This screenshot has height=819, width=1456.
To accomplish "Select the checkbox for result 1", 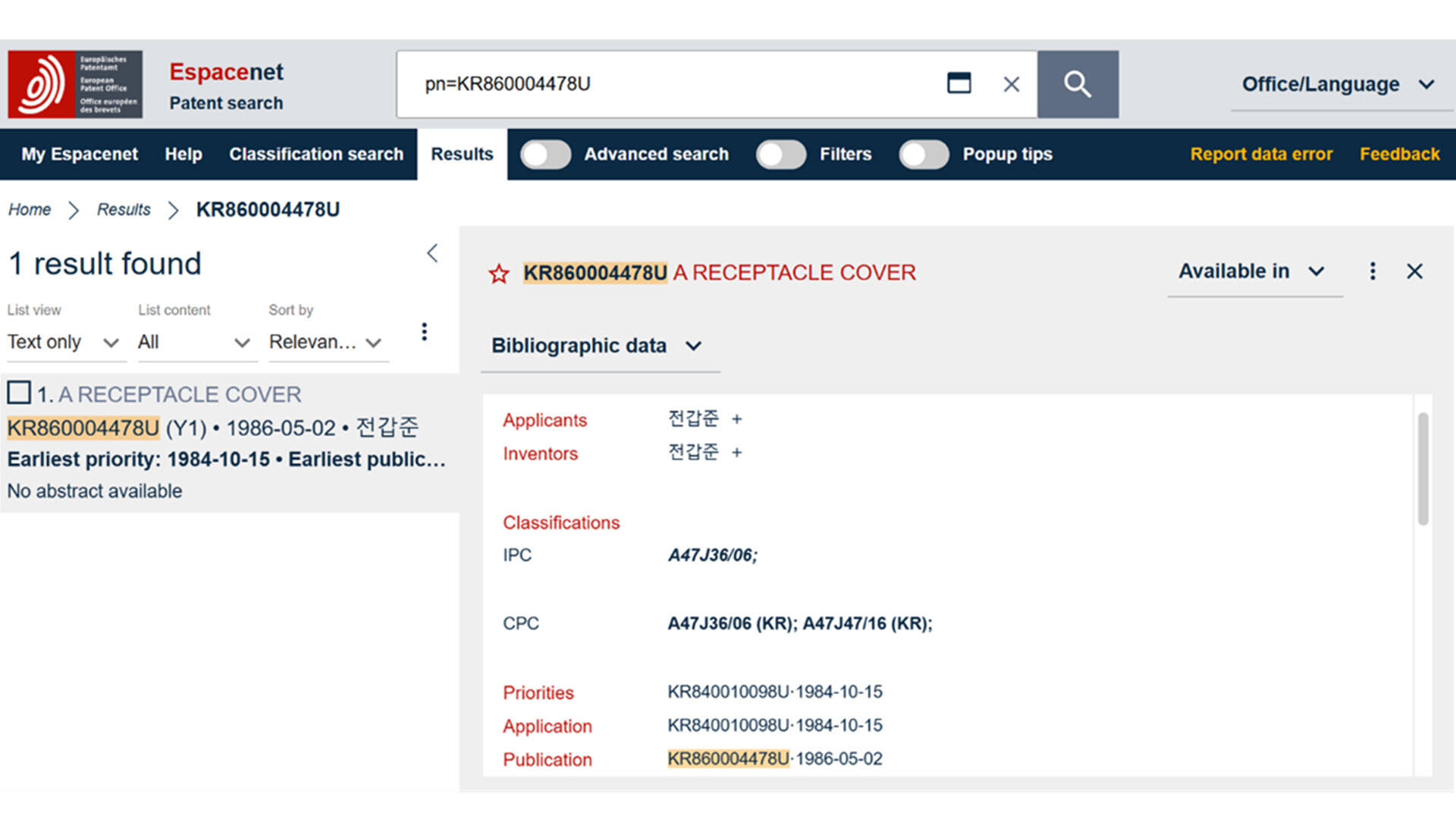I will click(x=18, y=393).
